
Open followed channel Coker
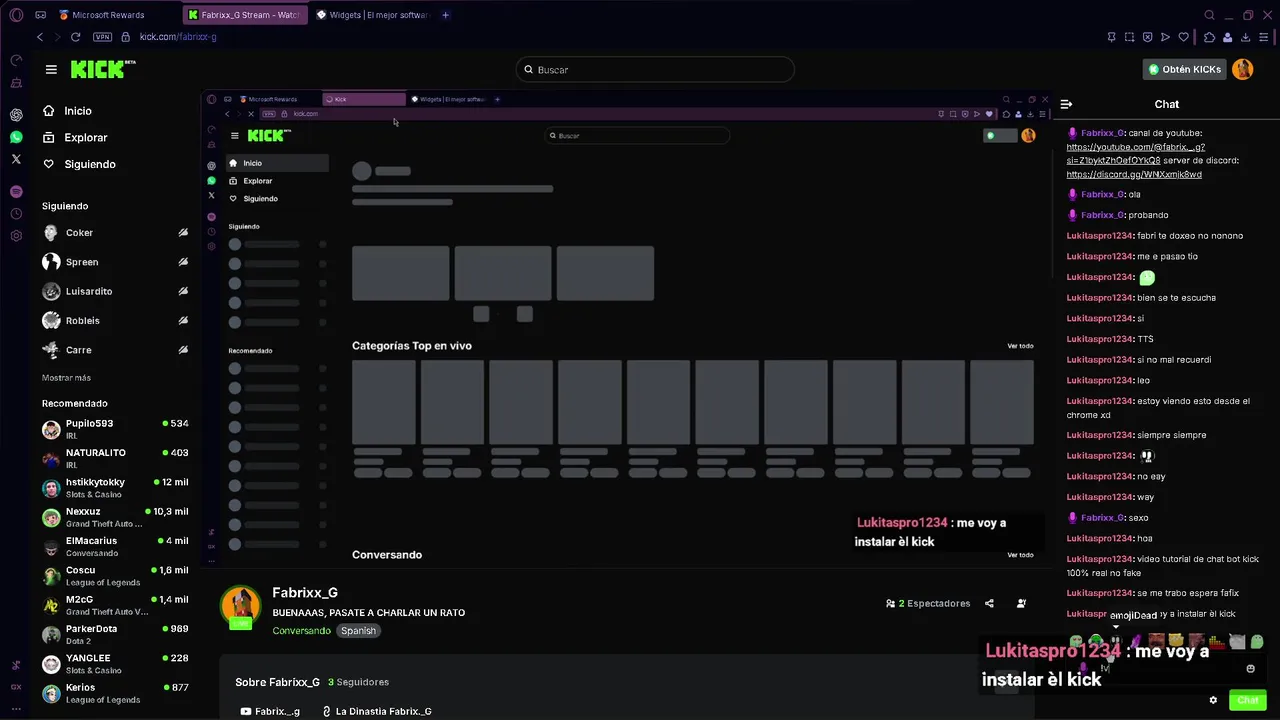tap(115, 233)
